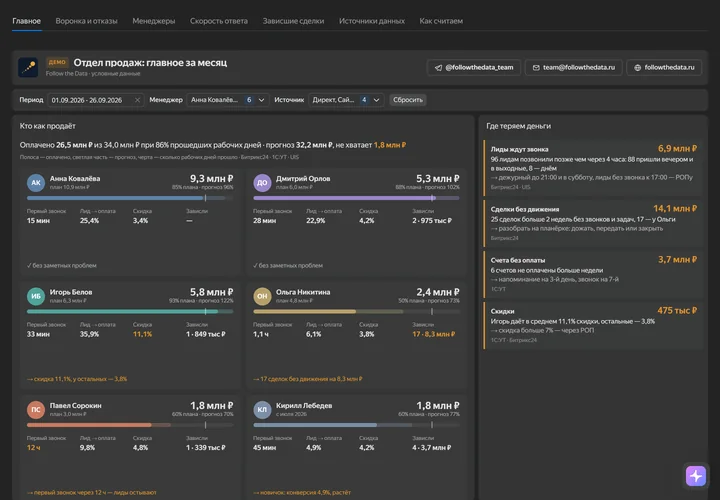The image size is (720, 500).
Task: Go to Скорость ответа tab
Action: coord(219,21)
